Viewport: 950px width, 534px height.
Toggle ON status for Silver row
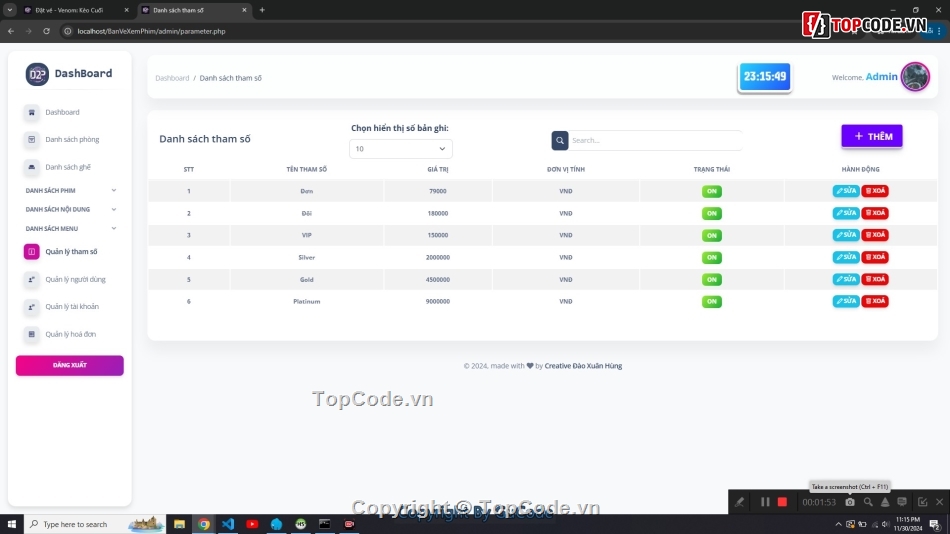point(712,258)
